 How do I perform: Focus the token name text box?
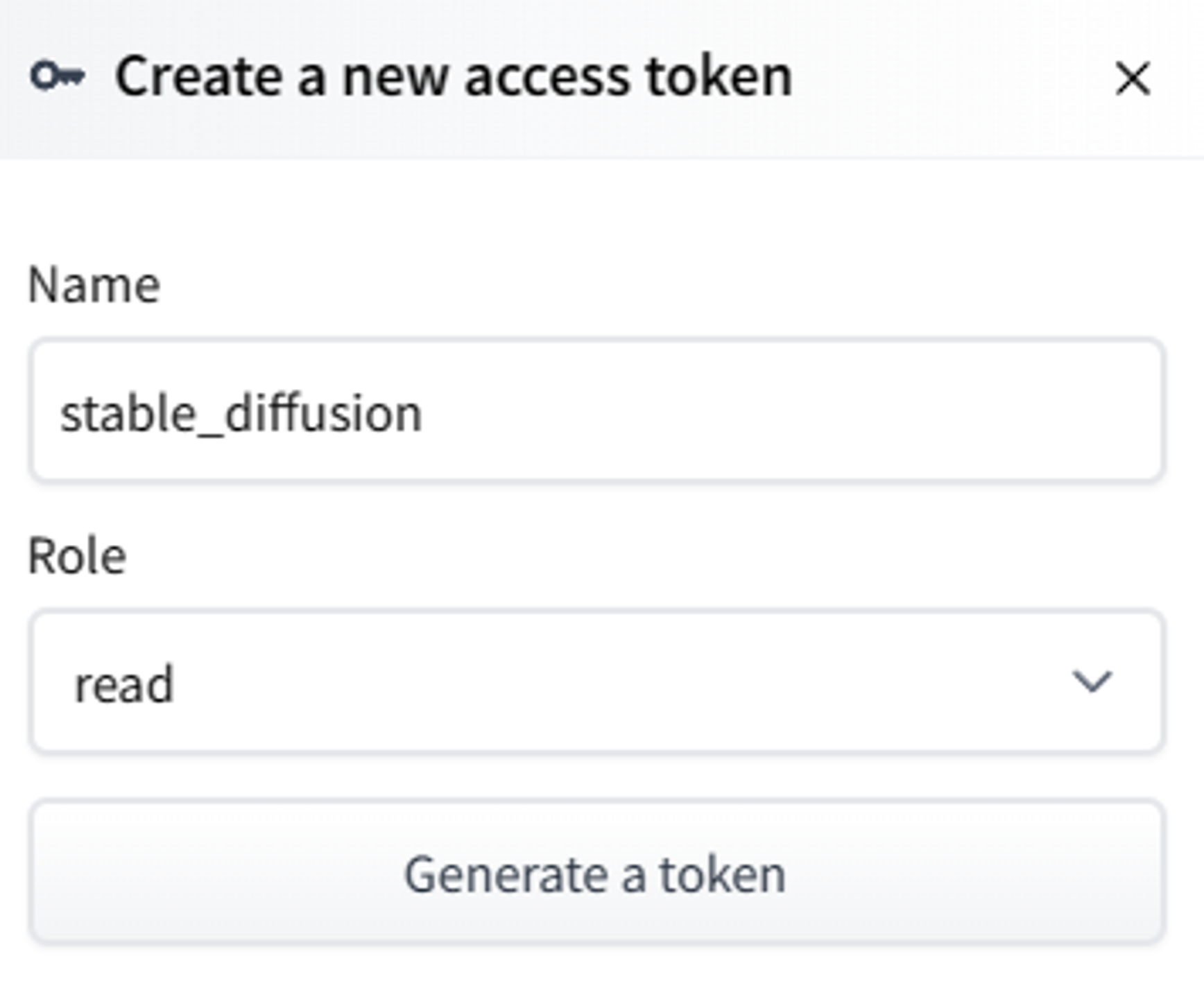pos(596,410)
